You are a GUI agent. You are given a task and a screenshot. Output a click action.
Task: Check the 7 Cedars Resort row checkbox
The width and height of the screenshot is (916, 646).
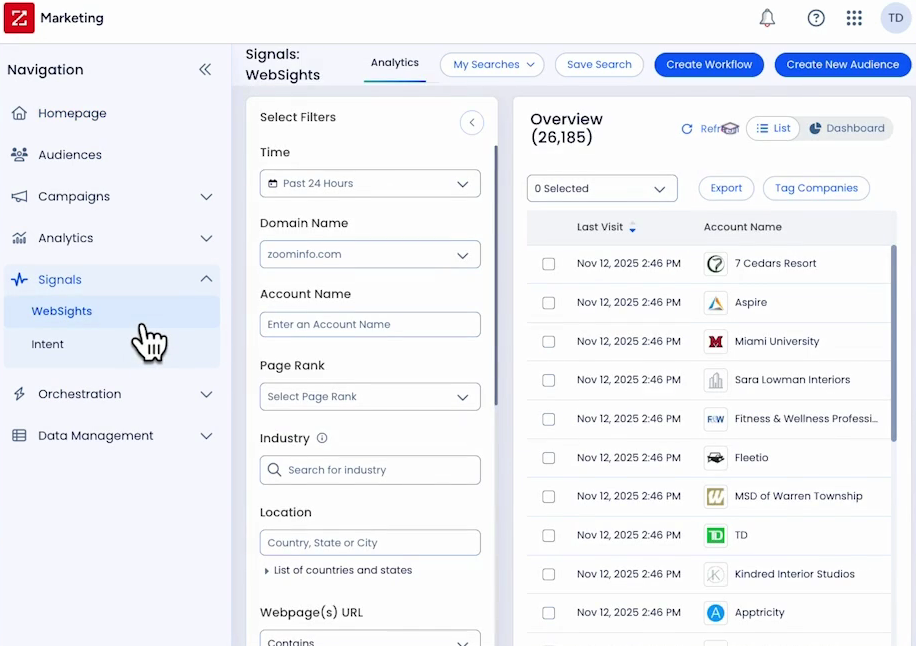[548, 264]
